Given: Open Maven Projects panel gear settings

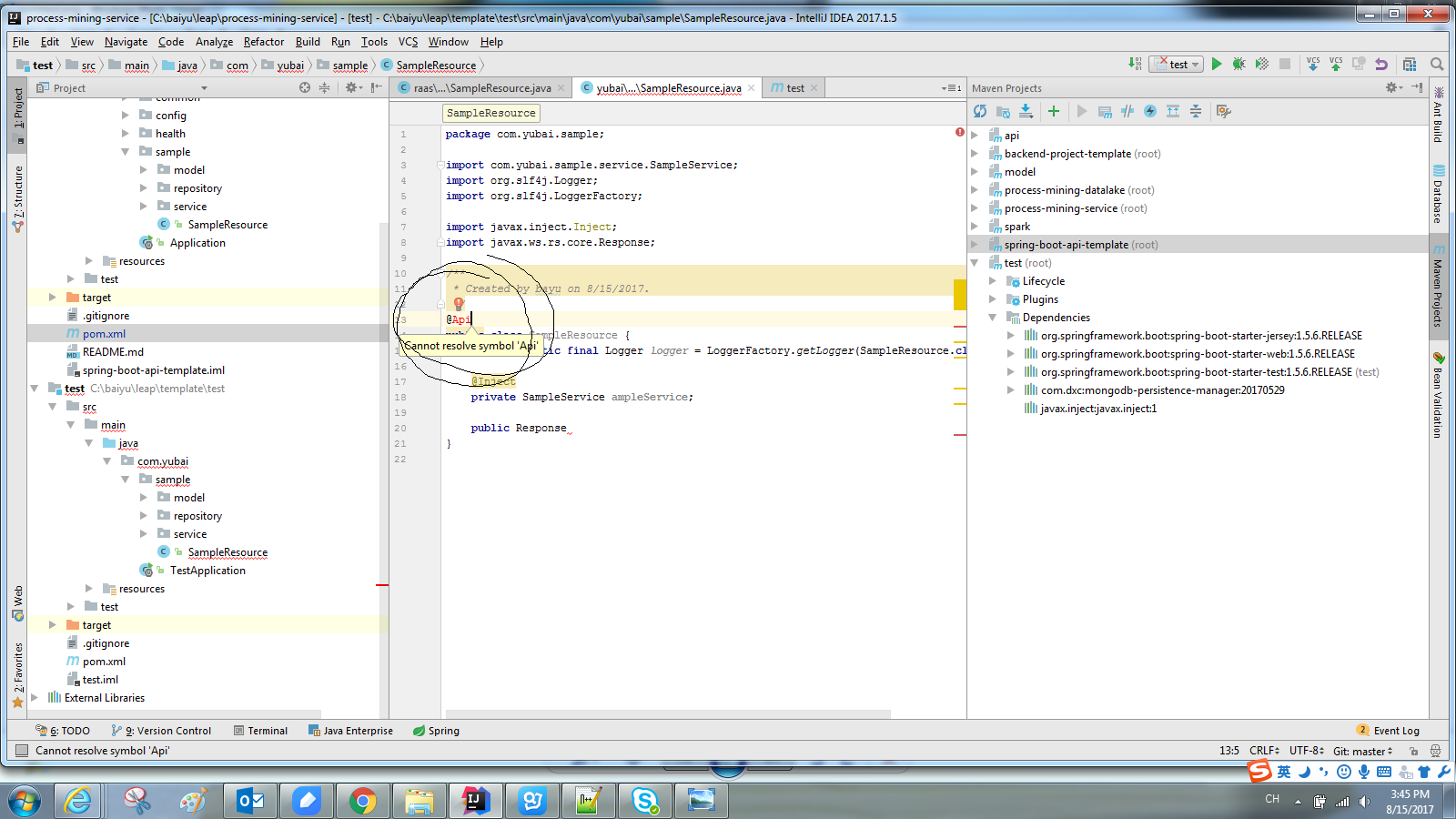Looking at the screenshot, I should point(1392,87).
